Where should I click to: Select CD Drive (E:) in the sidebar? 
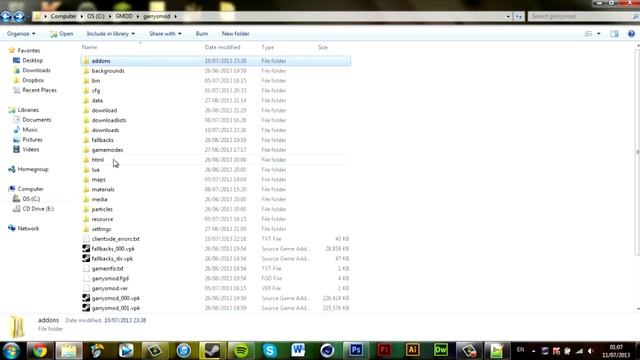coord(38,209)
